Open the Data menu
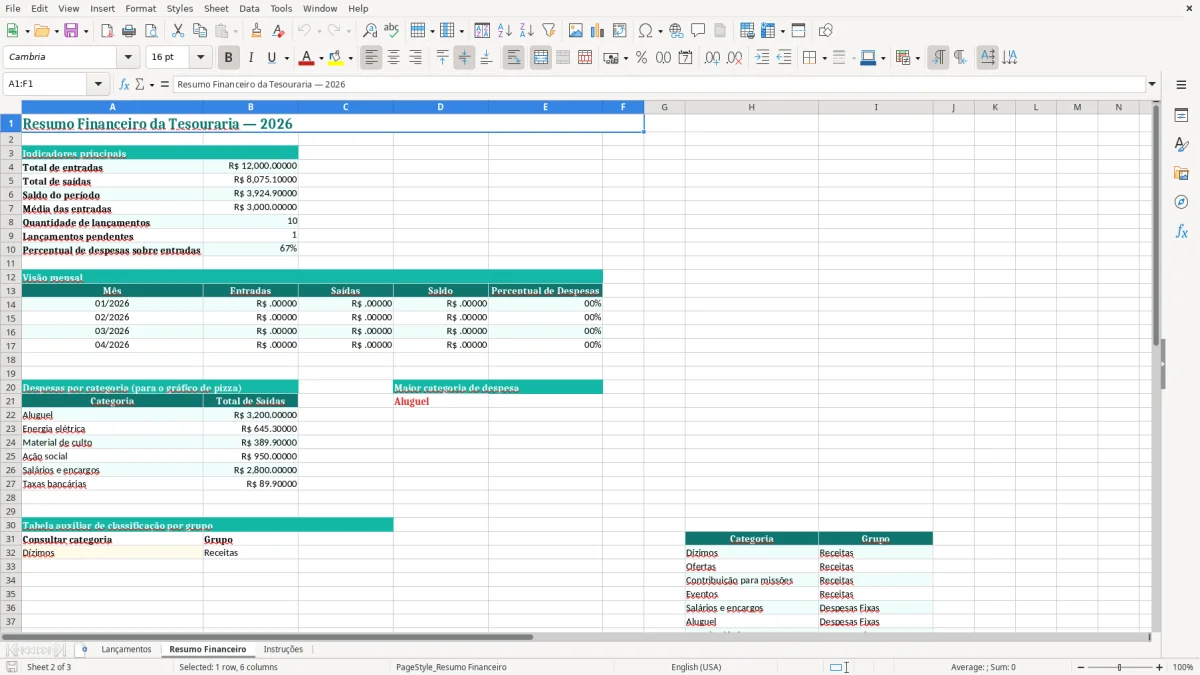1200x675 pixels. (x=250, y=8)
